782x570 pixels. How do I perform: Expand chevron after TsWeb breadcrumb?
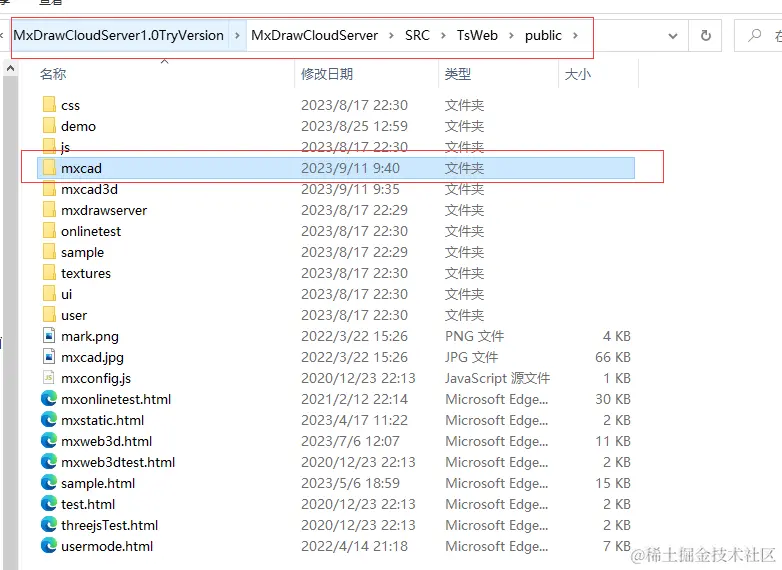511,35
